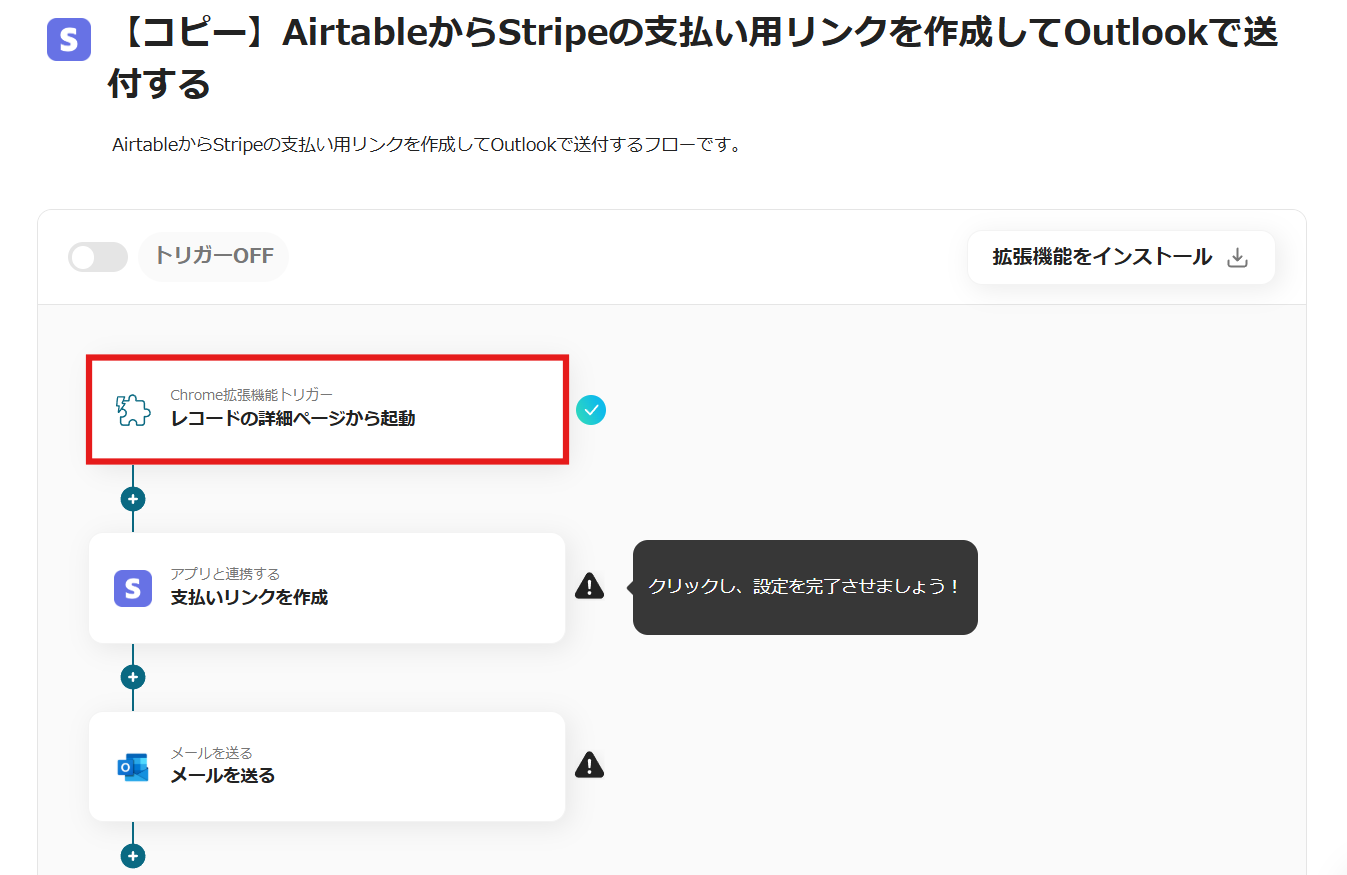Click the flow description text under the title

(x=427, y=145)
